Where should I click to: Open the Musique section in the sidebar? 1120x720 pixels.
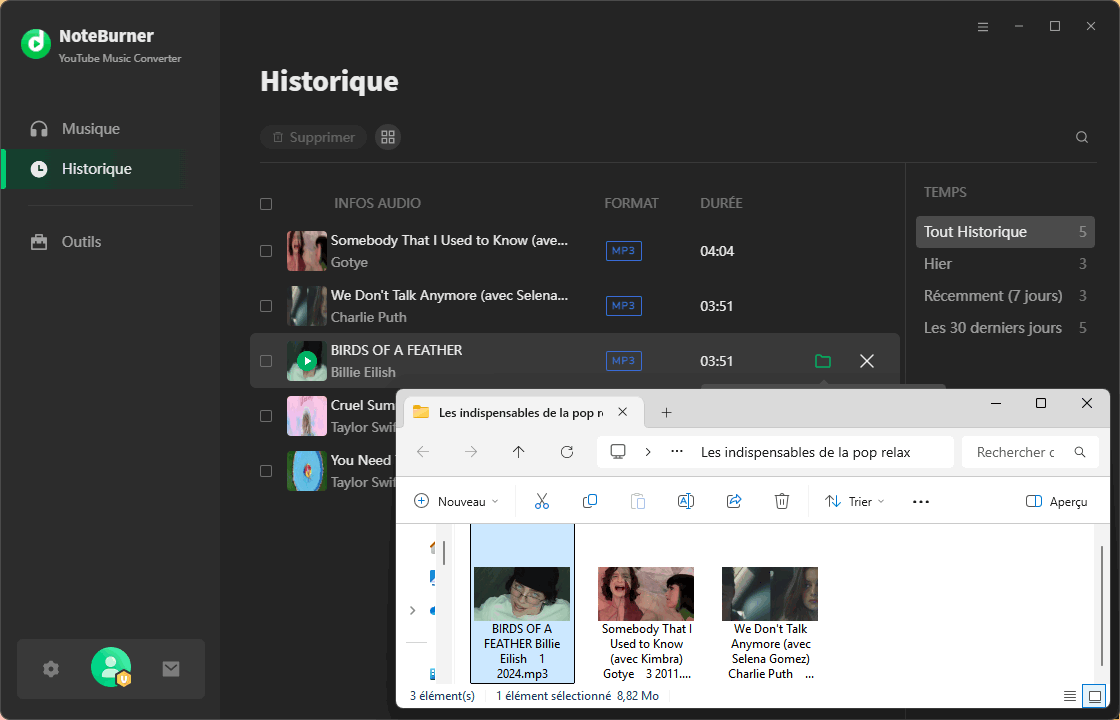[x=91, y=129]
